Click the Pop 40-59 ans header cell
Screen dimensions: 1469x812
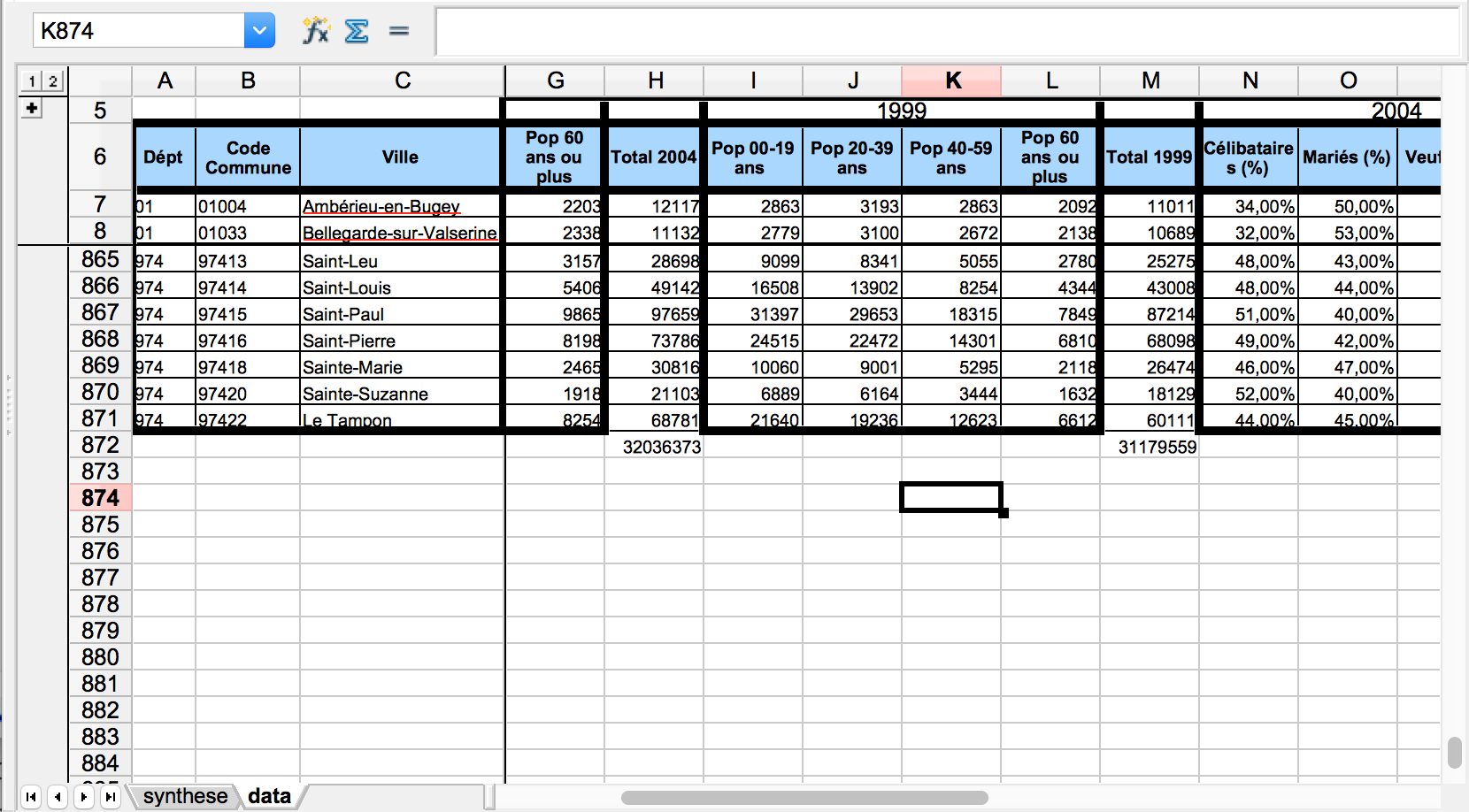951,157
